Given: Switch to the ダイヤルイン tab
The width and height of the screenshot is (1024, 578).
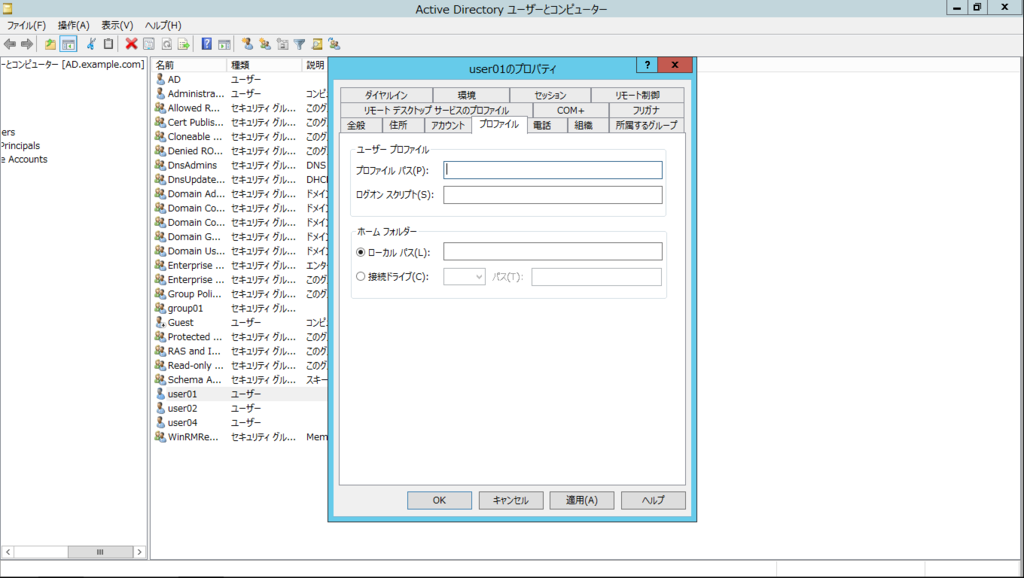Looking at the screenshot, I should click(386, 95).
